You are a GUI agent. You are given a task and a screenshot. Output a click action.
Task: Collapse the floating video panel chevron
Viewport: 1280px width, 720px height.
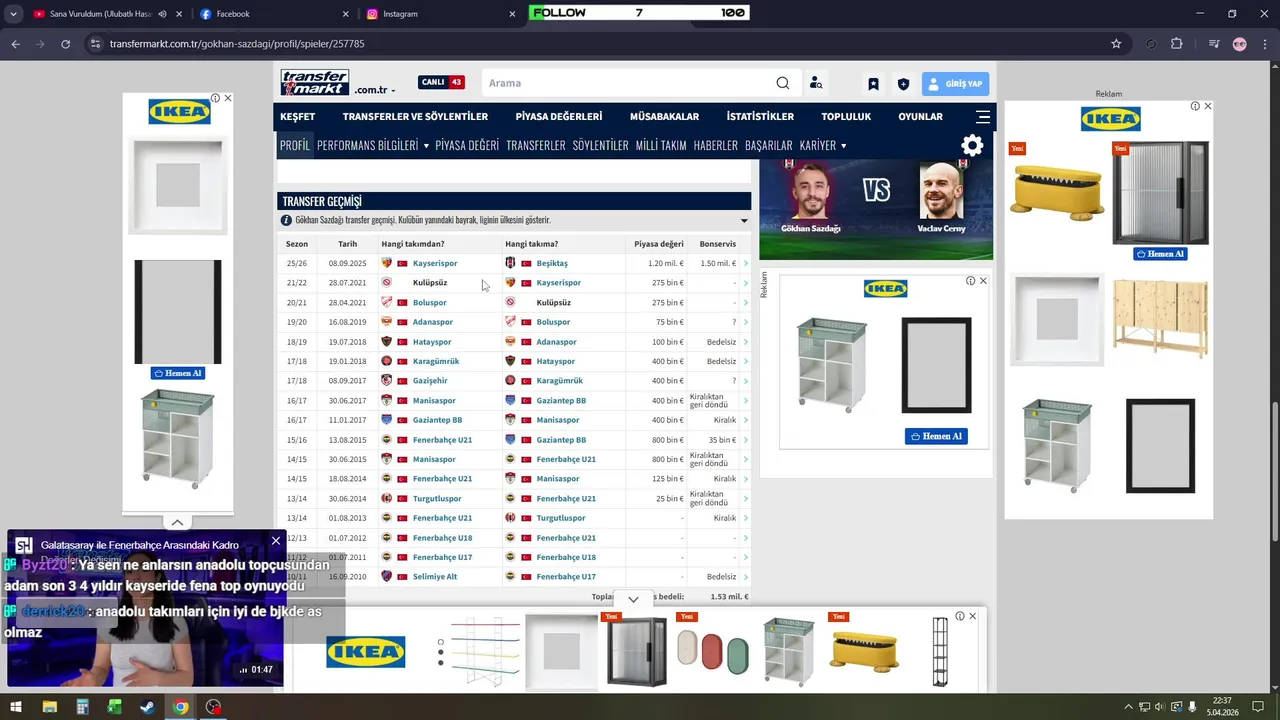177,522
